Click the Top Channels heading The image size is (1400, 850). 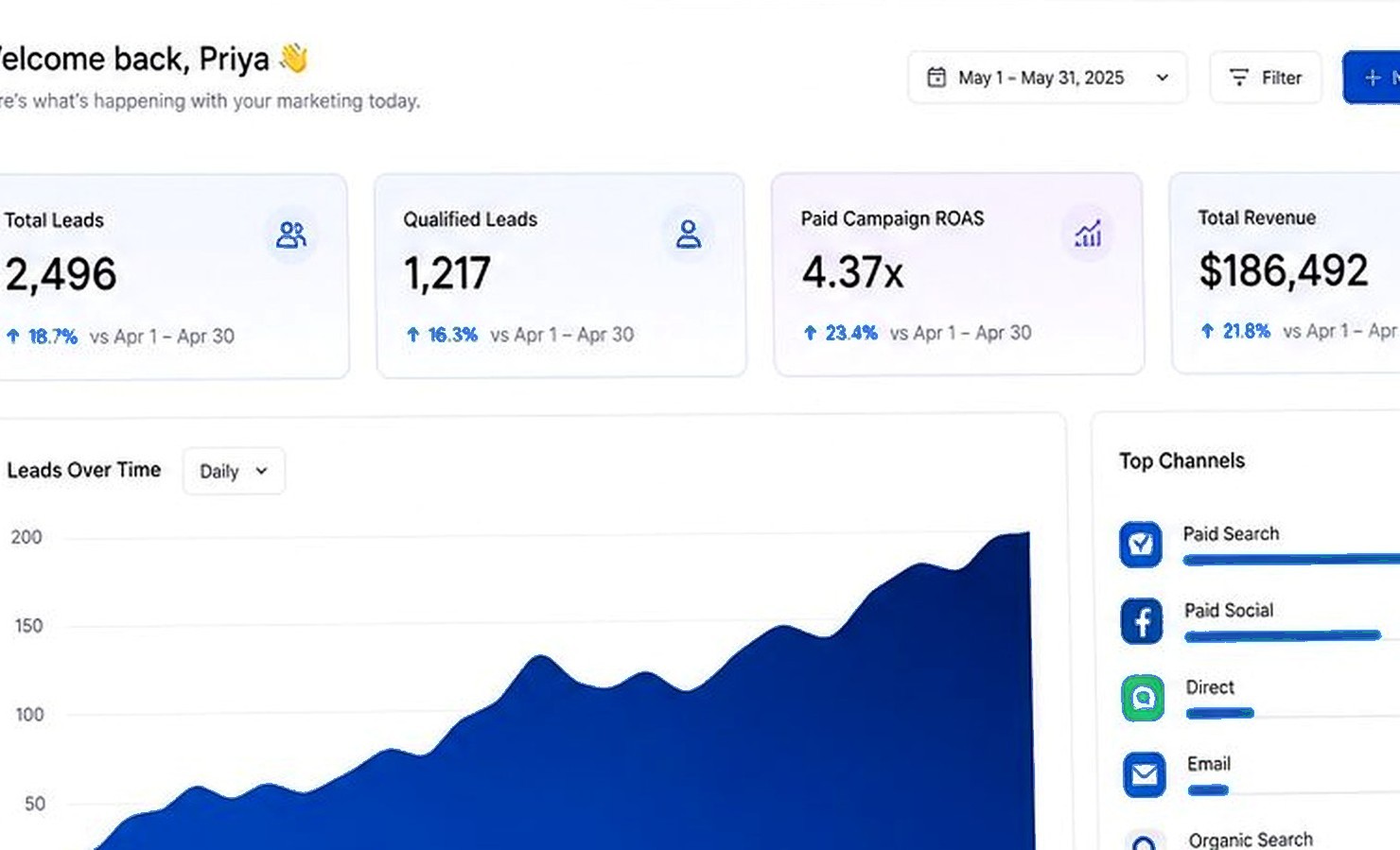pyautogui.click(x=1181, y=461)
